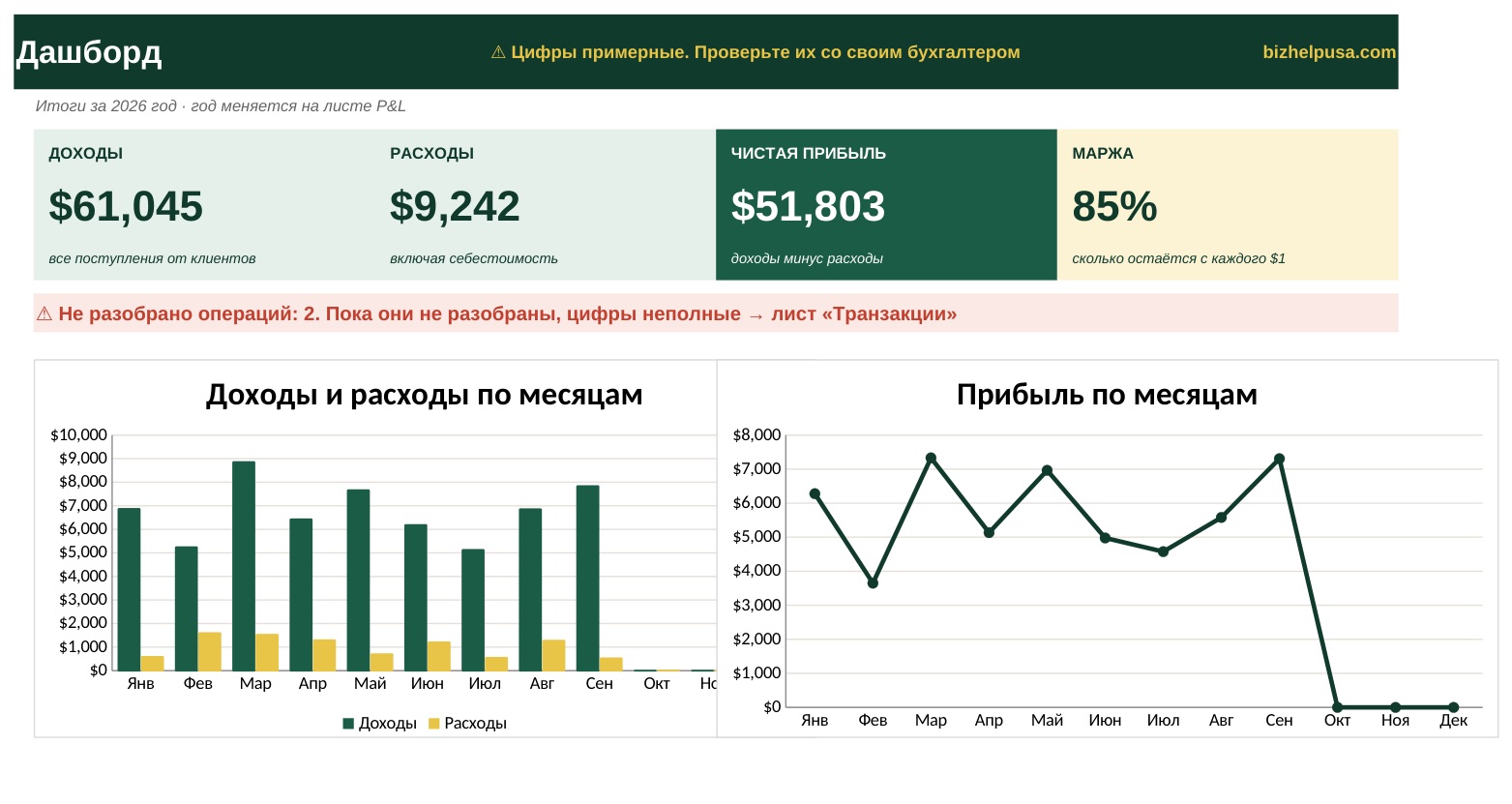The height and width of the screenshot is (804, 1512).
Task: Select the 'Янв' axis label in profit chart
Action: (x=815, y=720)
